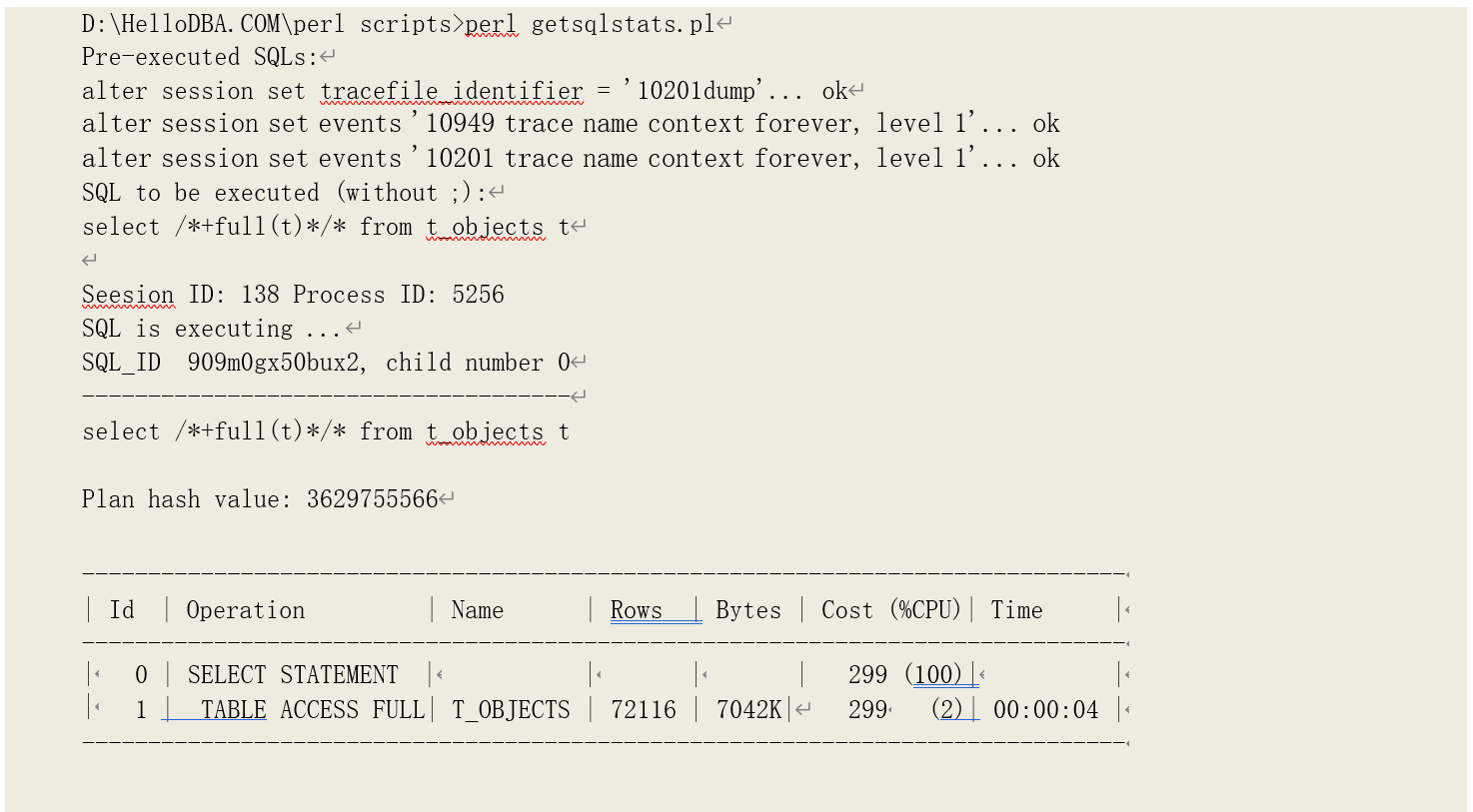Click the 72116 rows value
Viewport: 1473px width, 812px height.
tap(644, 710)
